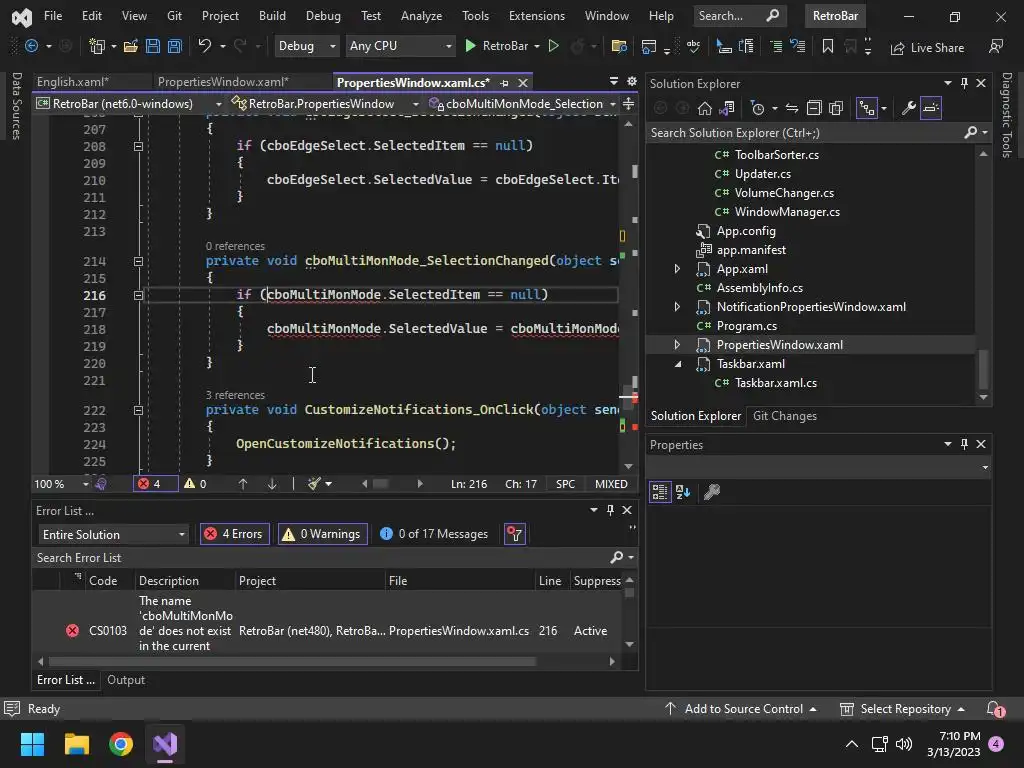This screenshot has height=768, width=1024.
Task: Click the Alphabetical sort icon in Properties
Action: 683,492
